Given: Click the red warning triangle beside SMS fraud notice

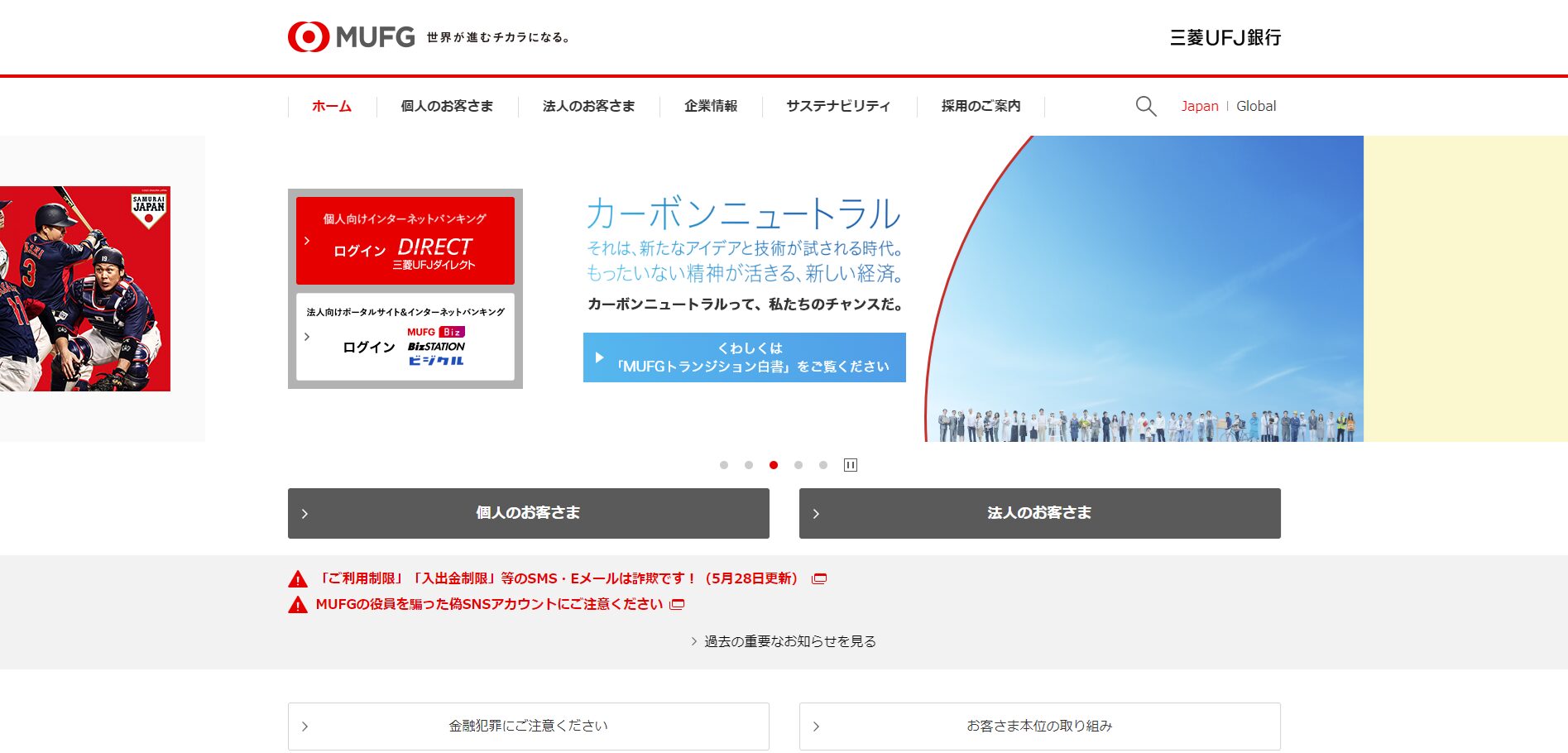Looking at the screenshot, I should pyautogui.click(x=298, y=579).
